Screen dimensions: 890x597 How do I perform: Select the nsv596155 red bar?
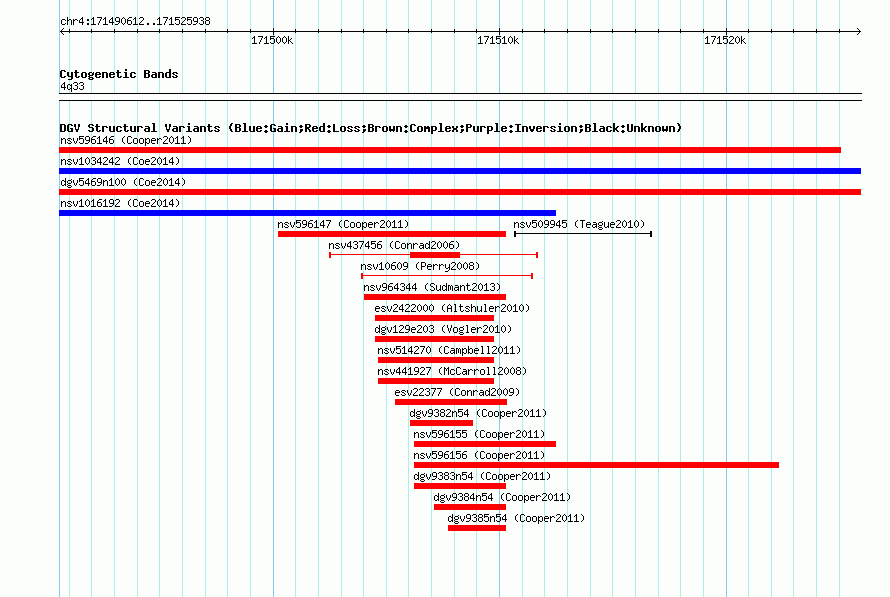(x=485, y=444)
